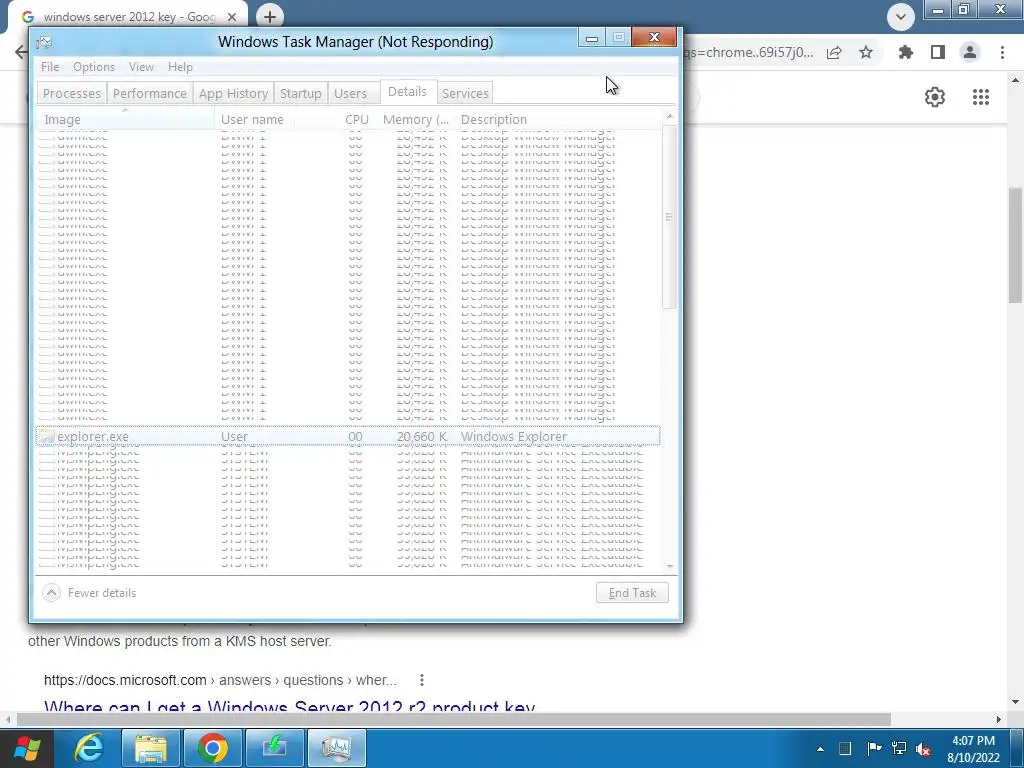This screenshot has height=768, width=1024.
Task: Click the Chrome page vertical scrollbar thumb
Action: (1016, 245)
